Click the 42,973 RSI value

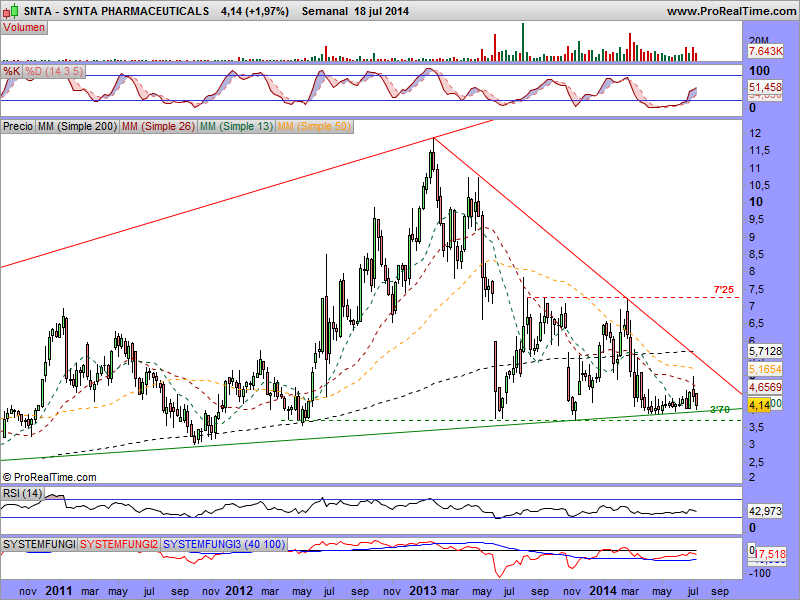765,511
